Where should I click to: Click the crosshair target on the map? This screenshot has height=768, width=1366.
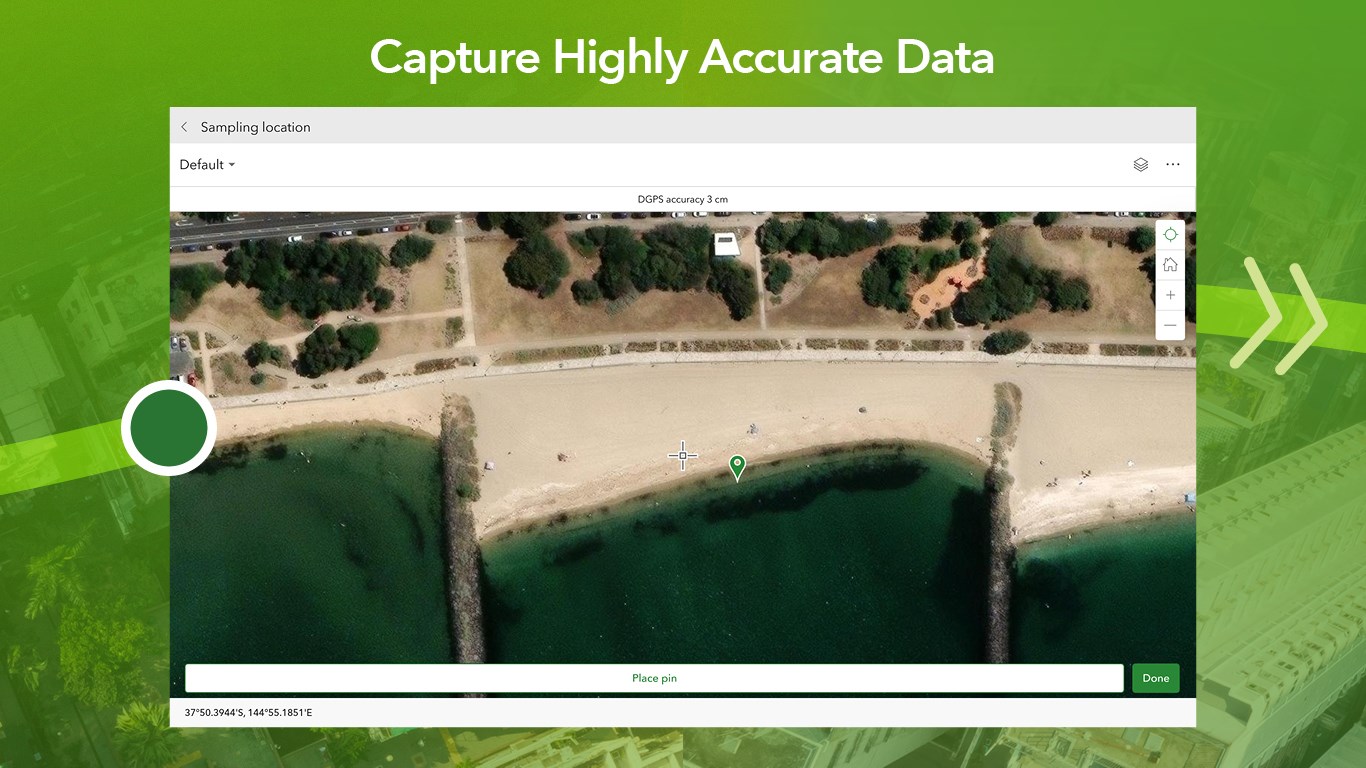tap(683, 456)
